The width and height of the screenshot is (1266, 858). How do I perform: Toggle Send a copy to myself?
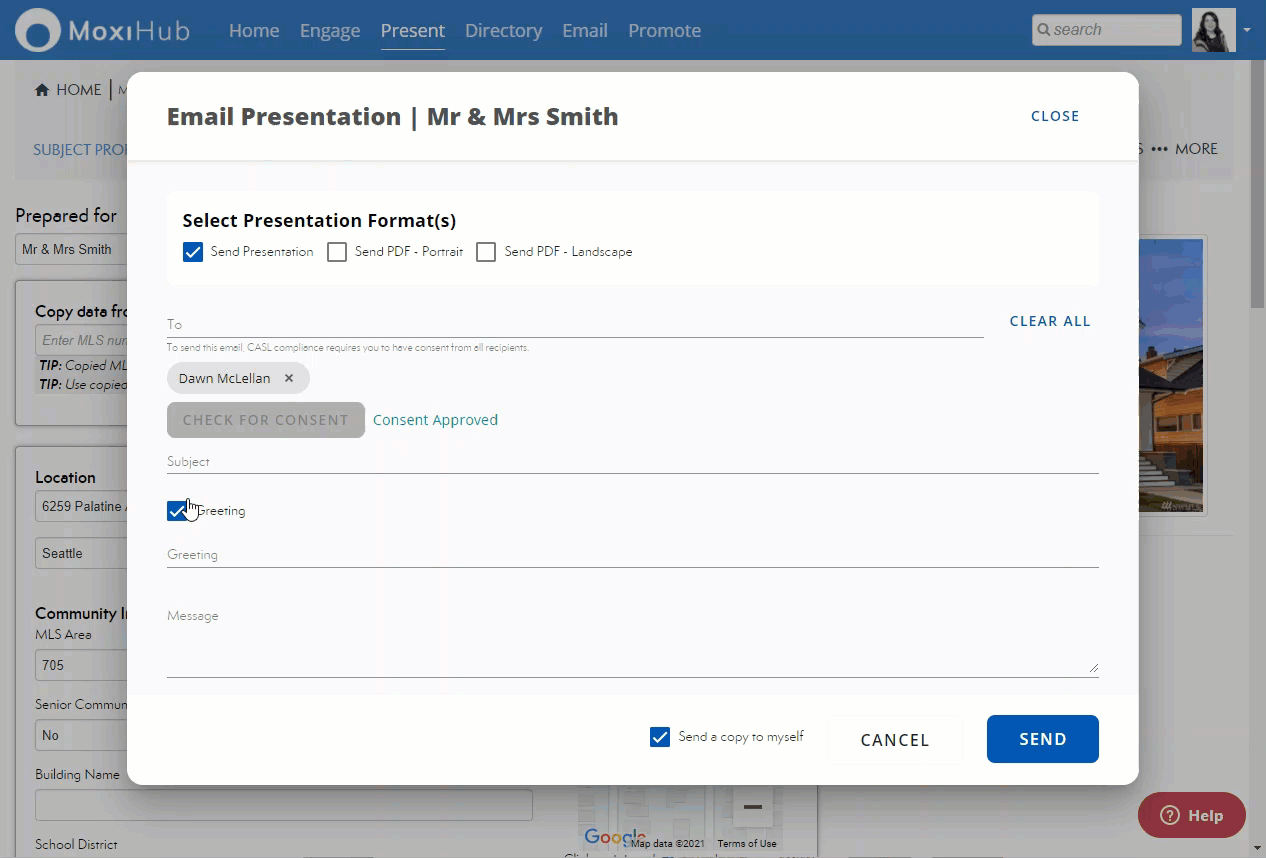(660, 737)
